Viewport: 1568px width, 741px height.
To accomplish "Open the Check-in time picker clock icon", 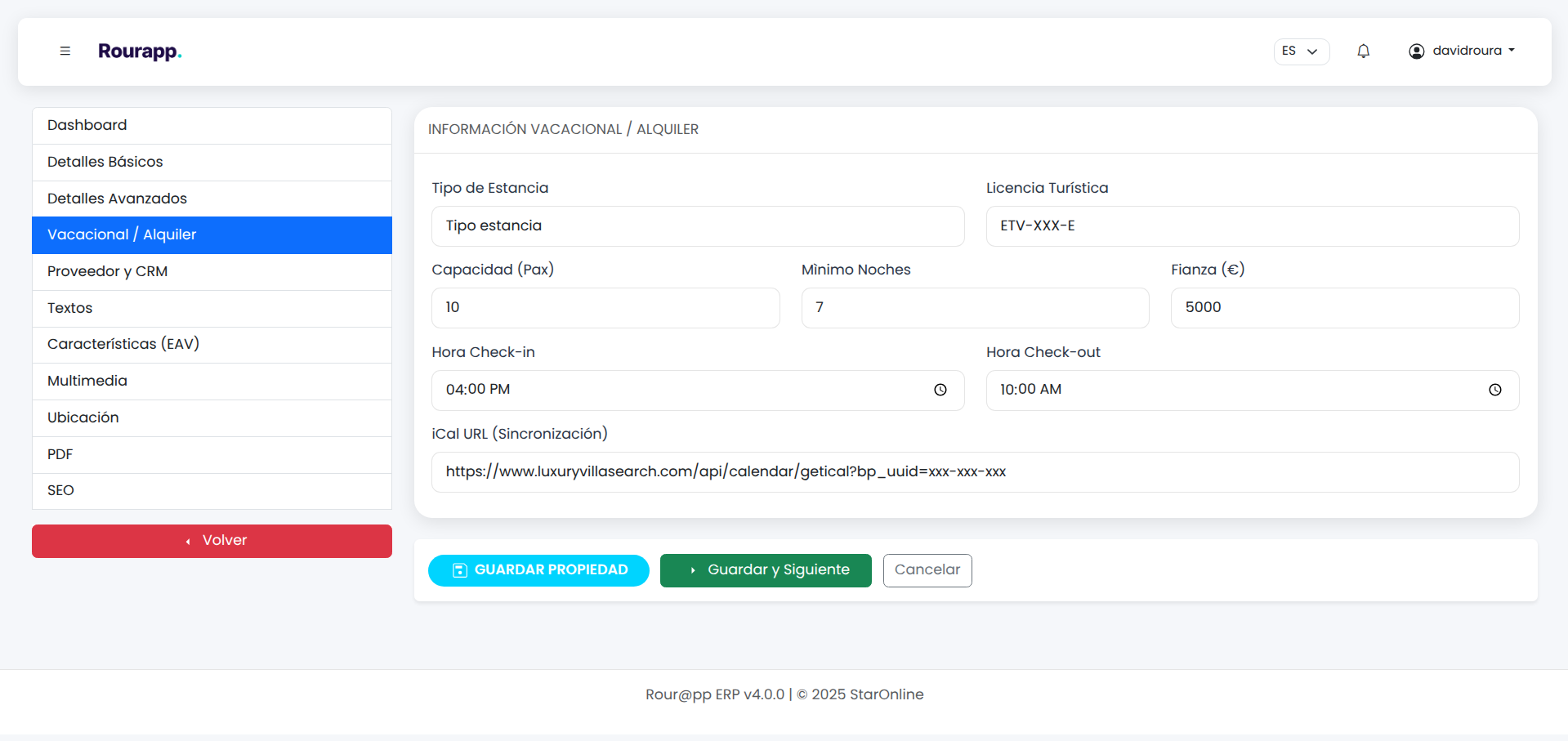I will [940, 390].
